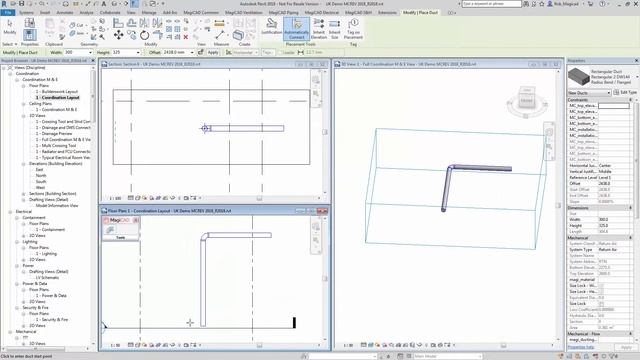This screenshot has height=360, width=640.
Task: Select the Rotate tool
Action: click(144, 36)
